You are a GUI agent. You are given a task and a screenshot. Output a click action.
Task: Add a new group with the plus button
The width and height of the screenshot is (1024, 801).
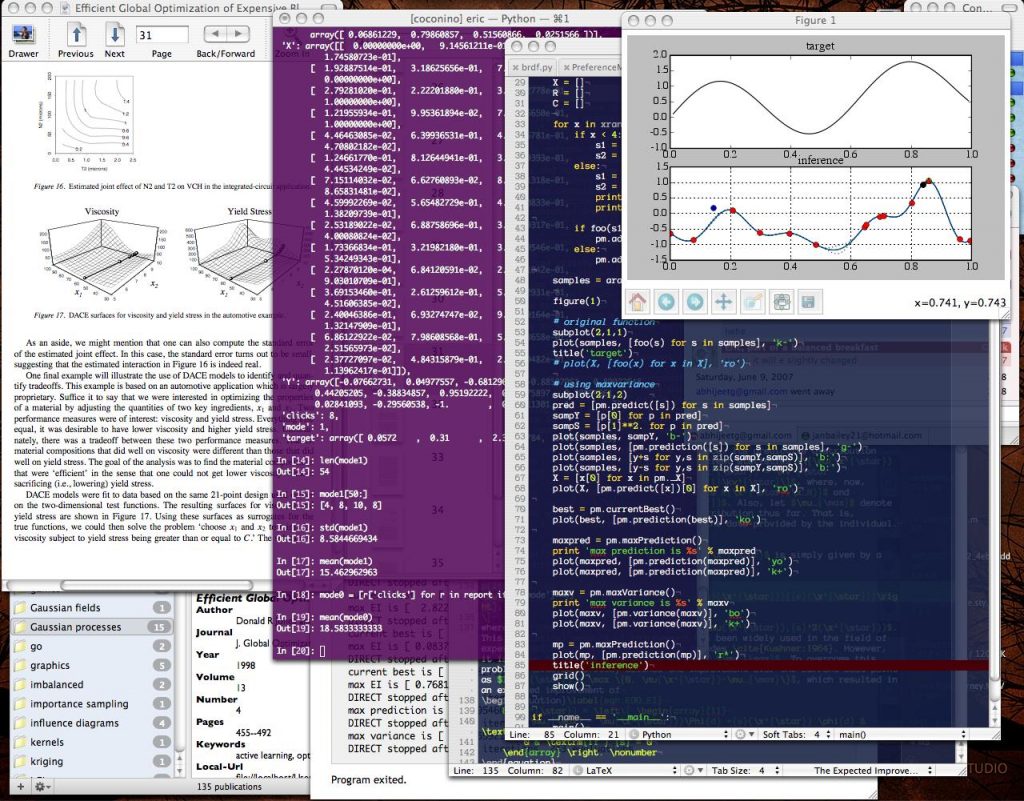(21, 786)
